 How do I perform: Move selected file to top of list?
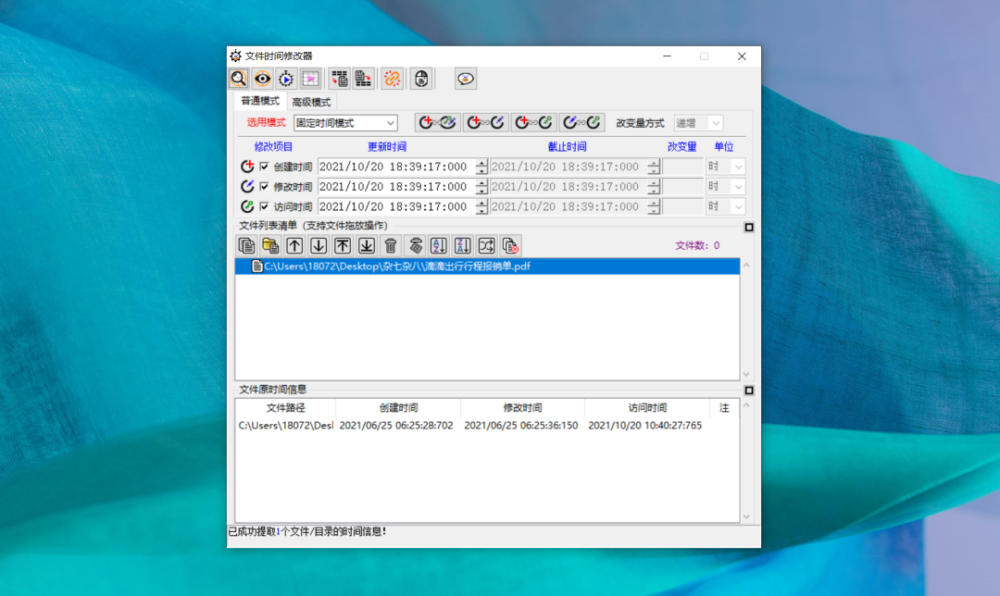click(342, 245)
